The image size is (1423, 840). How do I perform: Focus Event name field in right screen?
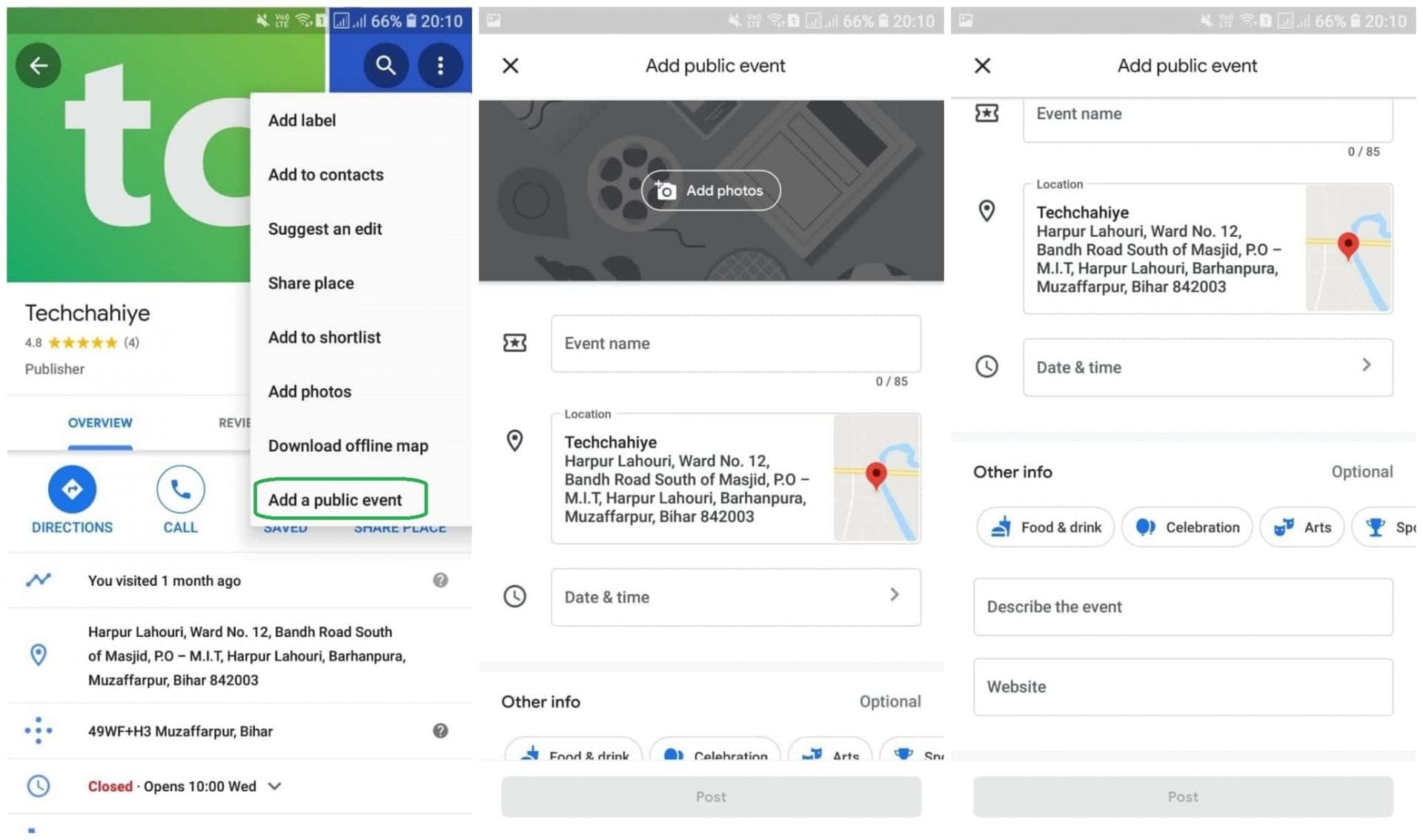[x=1208, y=120]
